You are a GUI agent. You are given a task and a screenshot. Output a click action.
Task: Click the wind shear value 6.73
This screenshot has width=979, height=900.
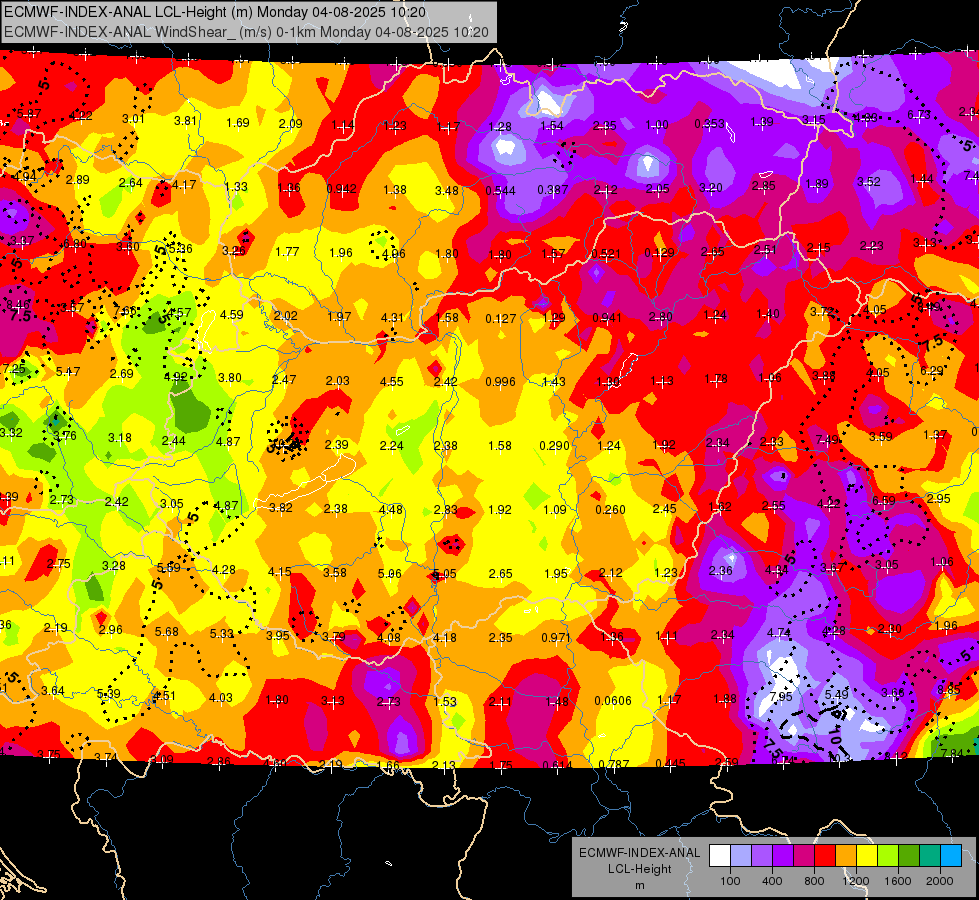pyautogui.click(x=919, y=114)
